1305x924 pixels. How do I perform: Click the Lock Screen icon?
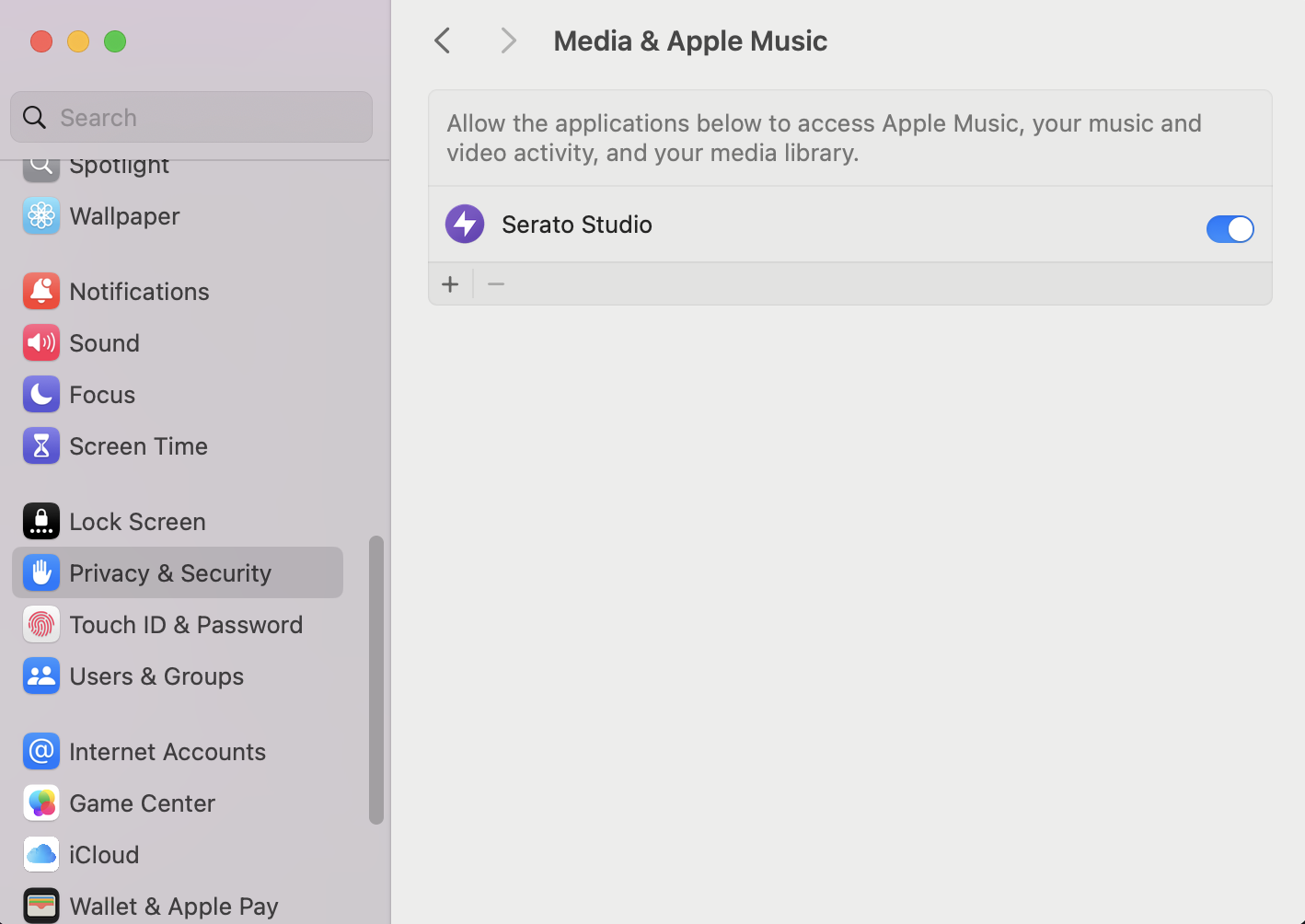41,521
